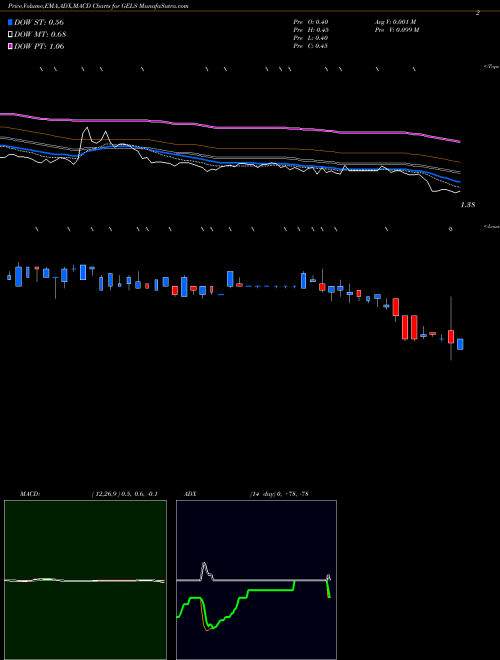Click the '<Tops' axis marker label
Screen dimensions: 500x660
coord(492,67)
